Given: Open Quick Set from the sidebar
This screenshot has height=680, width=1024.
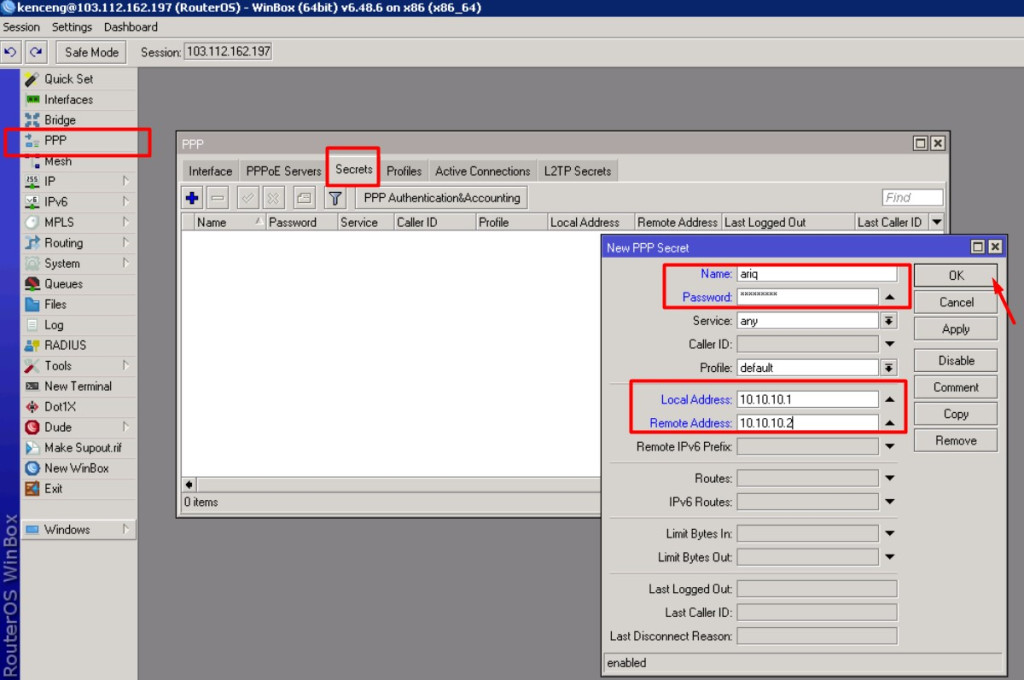Looking at the screenshot, I should coord(78,79).
